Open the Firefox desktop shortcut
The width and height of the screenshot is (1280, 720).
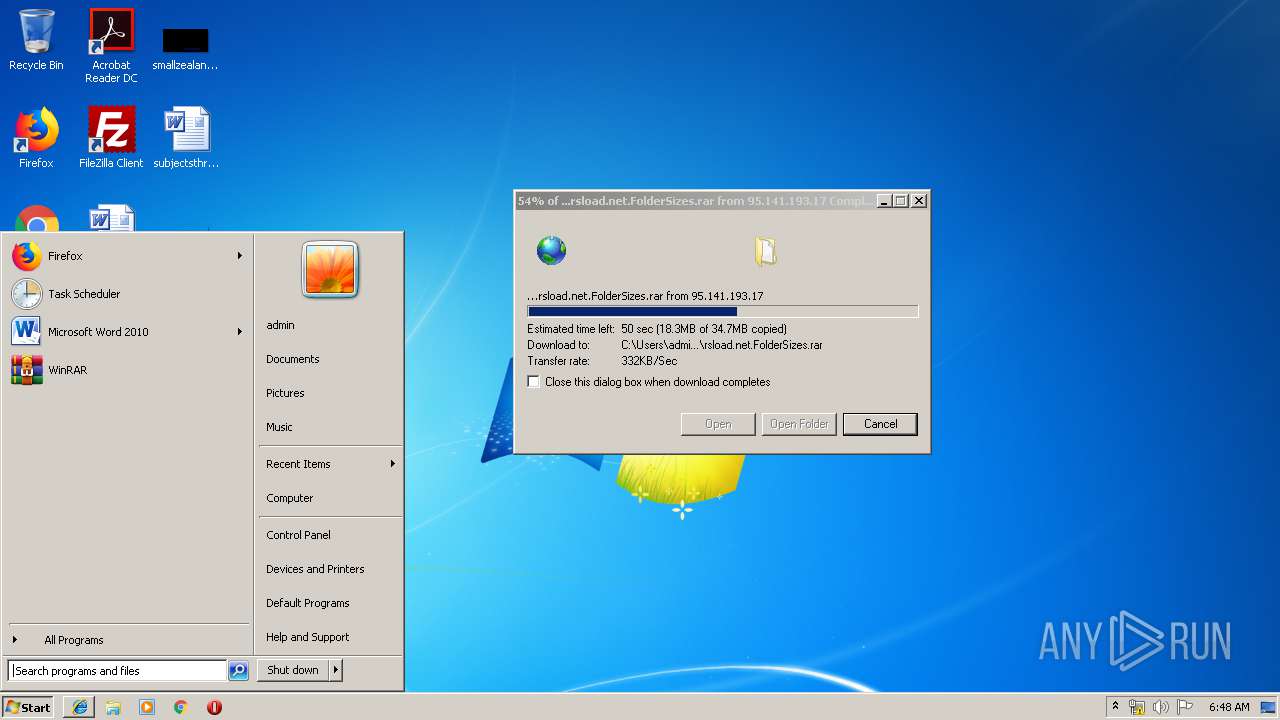point(36,138)
